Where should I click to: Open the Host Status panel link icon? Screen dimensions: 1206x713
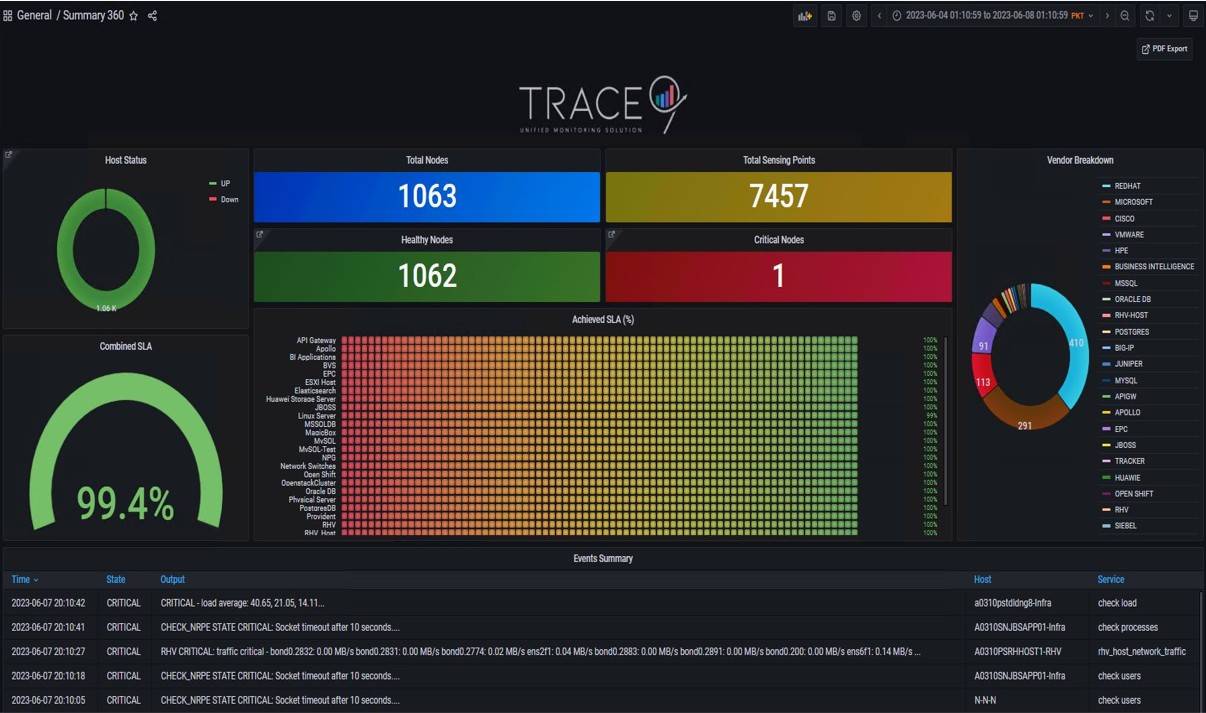tap(9, 155)
